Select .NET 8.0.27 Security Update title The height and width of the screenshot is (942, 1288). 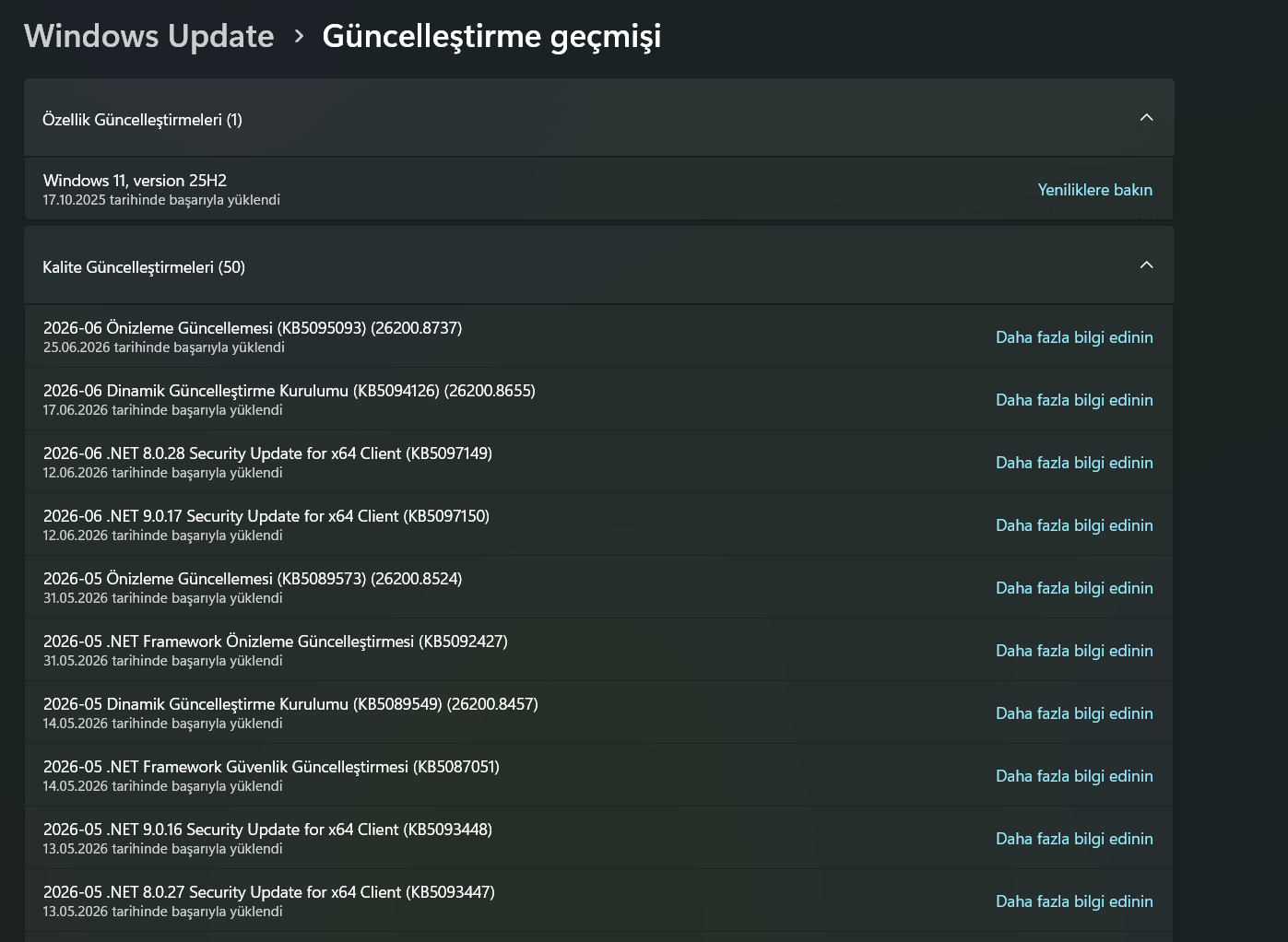click(269, 892)
